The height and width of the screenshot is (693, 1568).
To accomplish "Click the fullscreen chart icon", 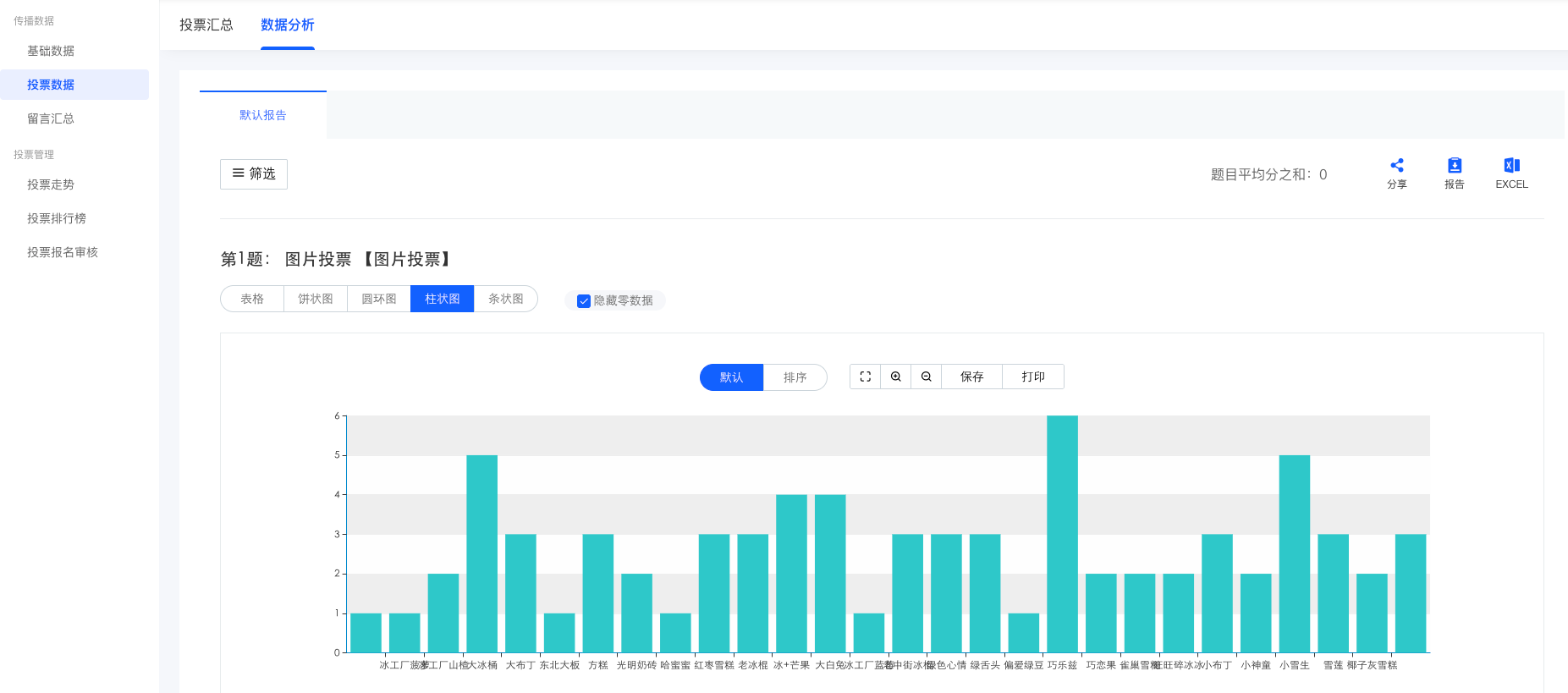I will point(865,377).
